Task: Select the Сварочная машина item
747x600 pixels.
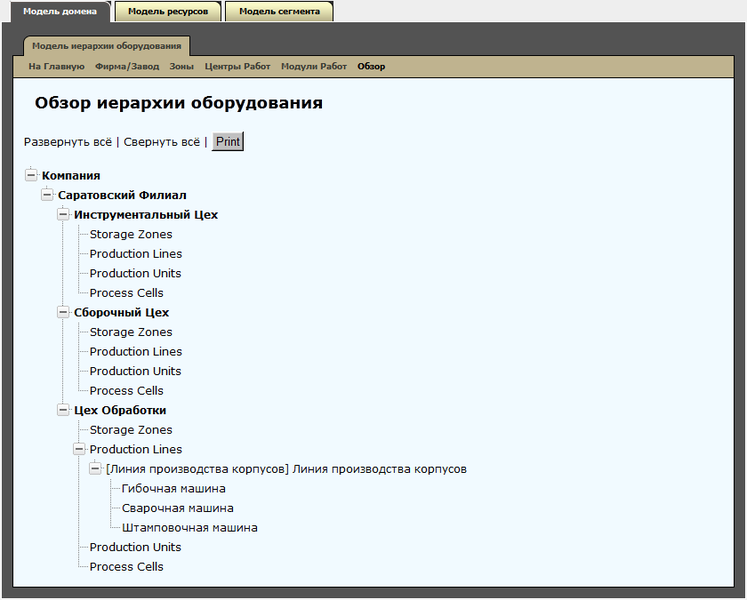Action: click(x=178, y=508)
